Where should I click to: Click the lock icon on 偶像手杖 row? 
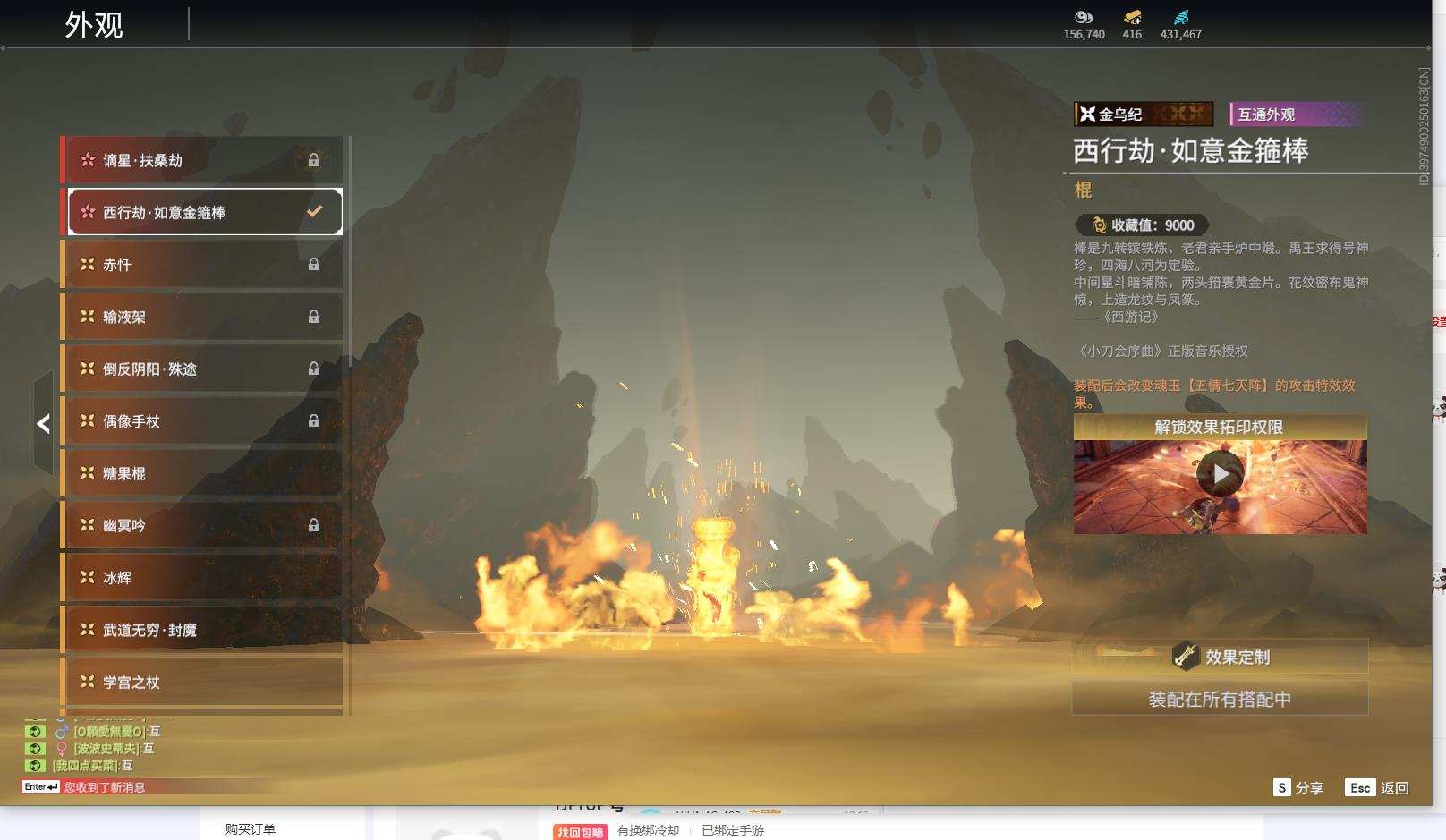point(314,420)
